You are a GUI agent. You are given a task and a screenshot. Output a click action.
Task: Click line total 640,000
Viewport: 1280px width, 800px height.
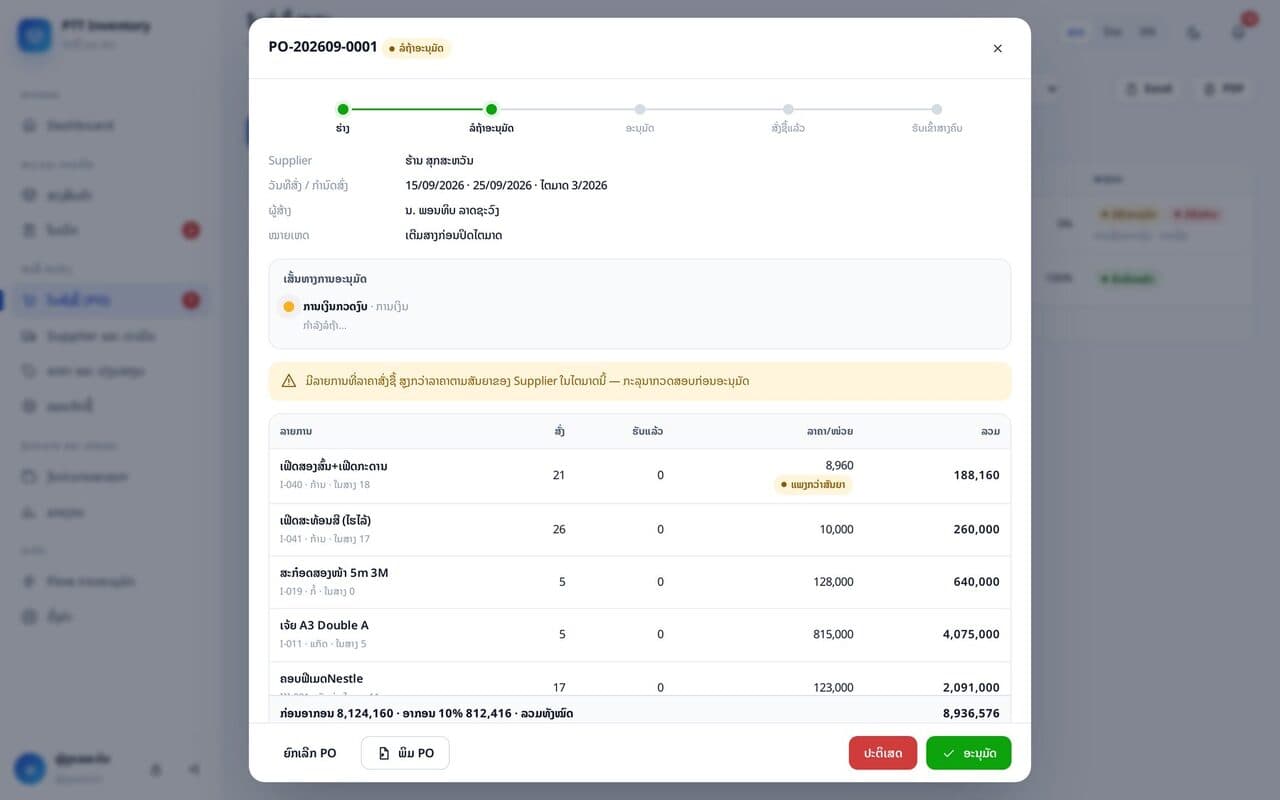[x=976, y=582]
